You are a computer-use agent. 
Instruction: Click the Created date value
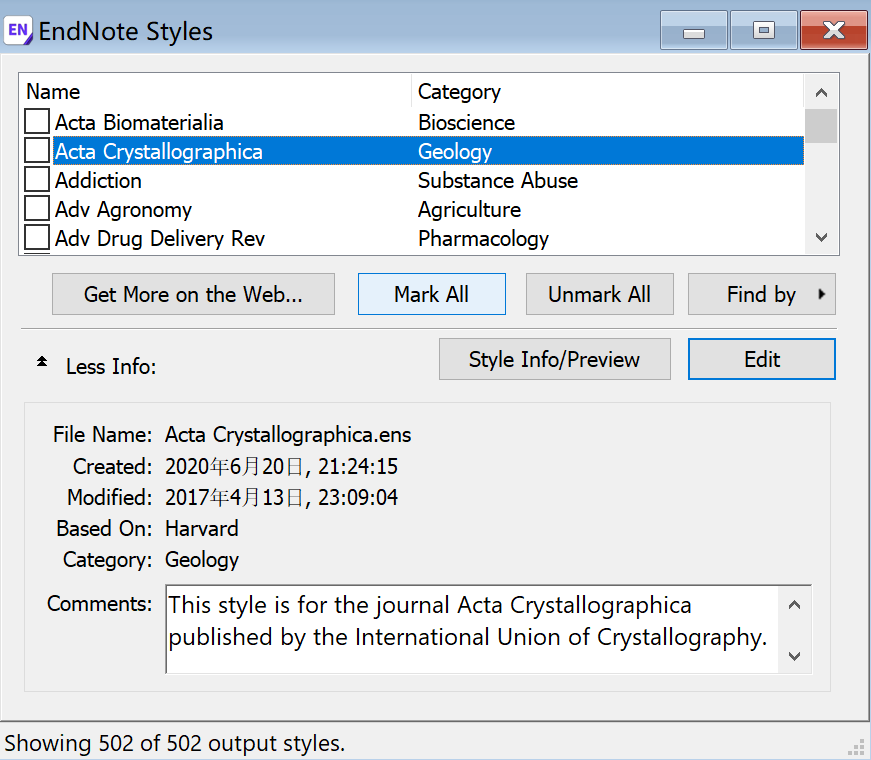281,466
